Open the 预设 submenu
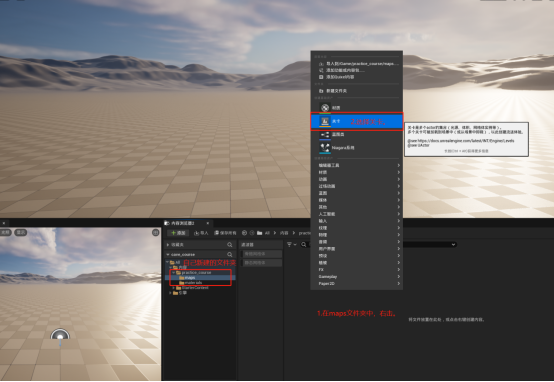Screen dimensions: 554x382 click(356, 255)
